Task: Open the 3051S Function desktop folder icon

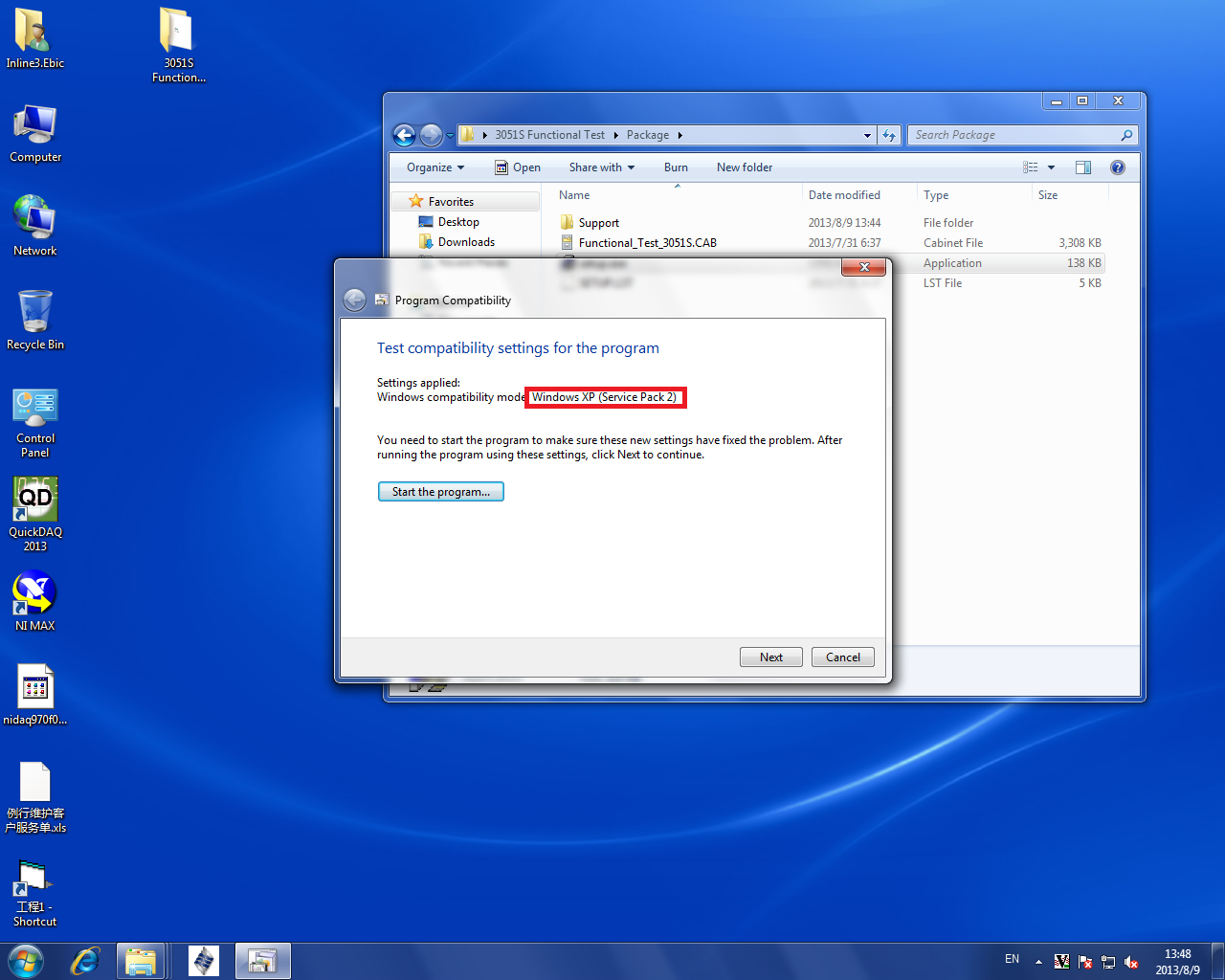Action: 178,44
